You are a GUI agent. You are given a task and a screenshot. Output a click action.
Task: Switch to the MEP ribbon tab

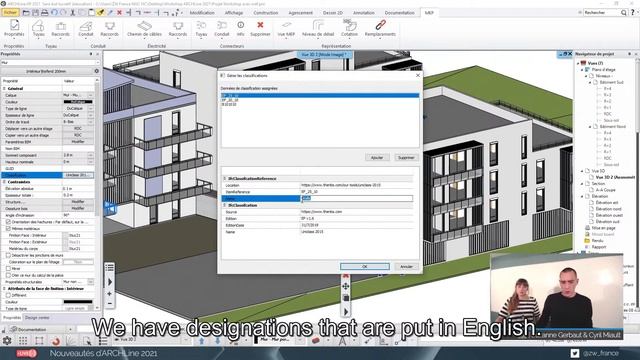click(x=429, y=13)
